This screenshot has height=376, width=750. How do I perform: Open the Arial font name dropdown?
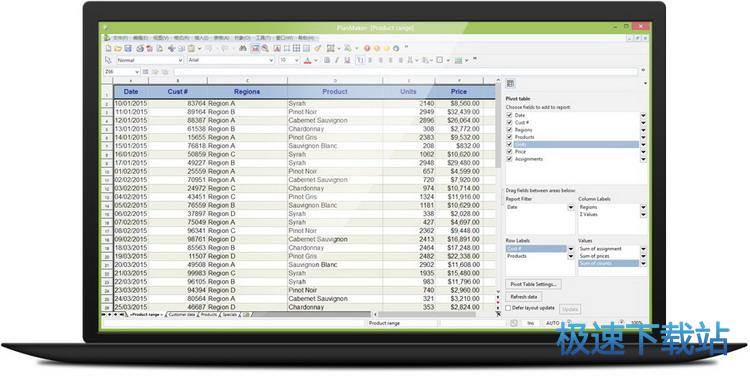271,60
